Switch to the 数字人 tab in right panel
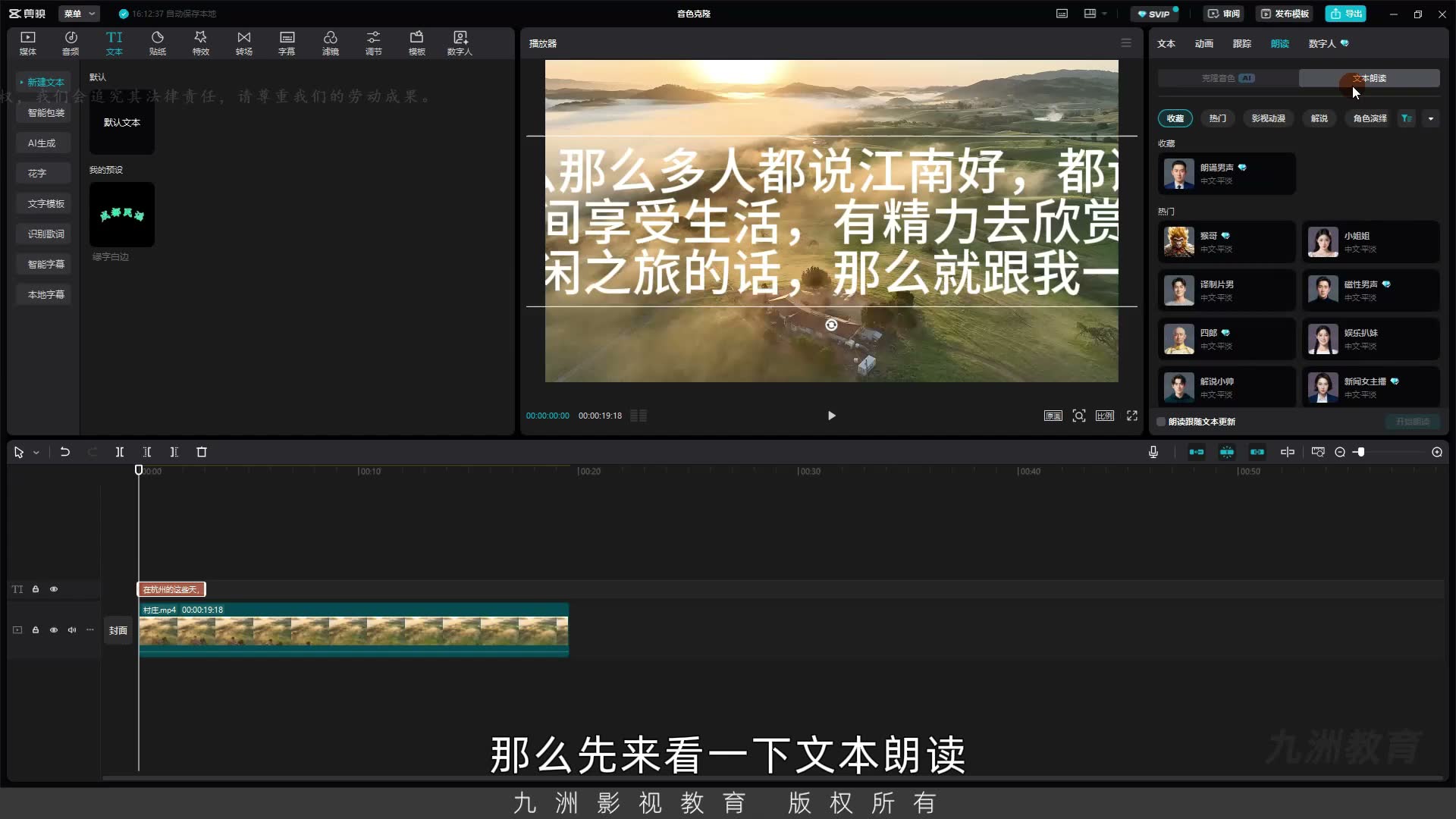Image resolution: width=1456 pixels, height=819 pixels. point(1329,43)
